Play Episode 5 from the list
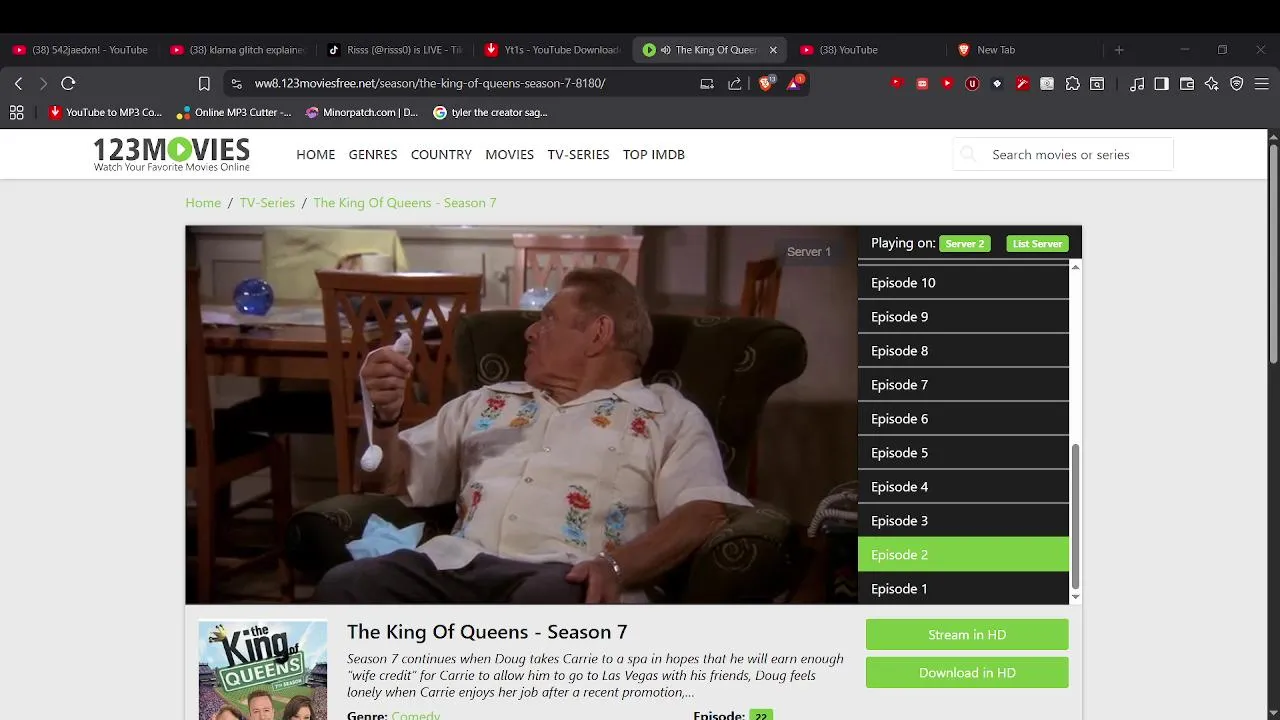 click(963, 453)
